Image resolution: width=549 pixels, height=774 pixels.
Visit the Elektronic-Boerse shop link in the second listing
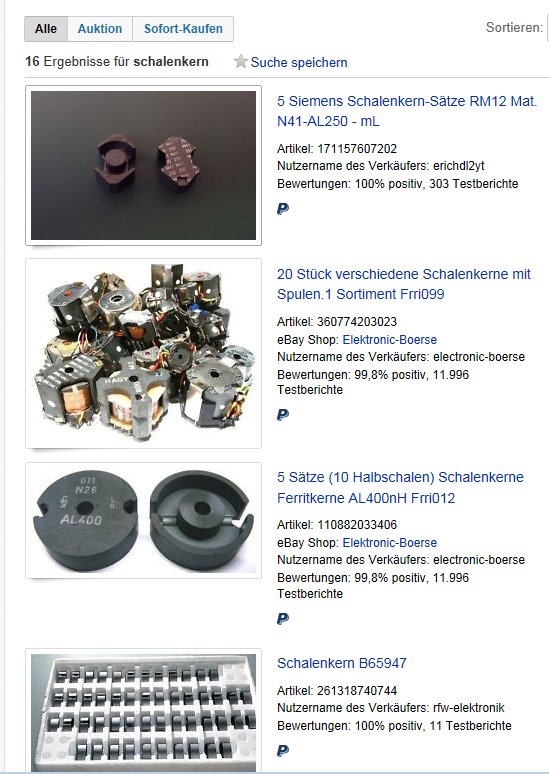pyautogui.click(x=390, y=340)
